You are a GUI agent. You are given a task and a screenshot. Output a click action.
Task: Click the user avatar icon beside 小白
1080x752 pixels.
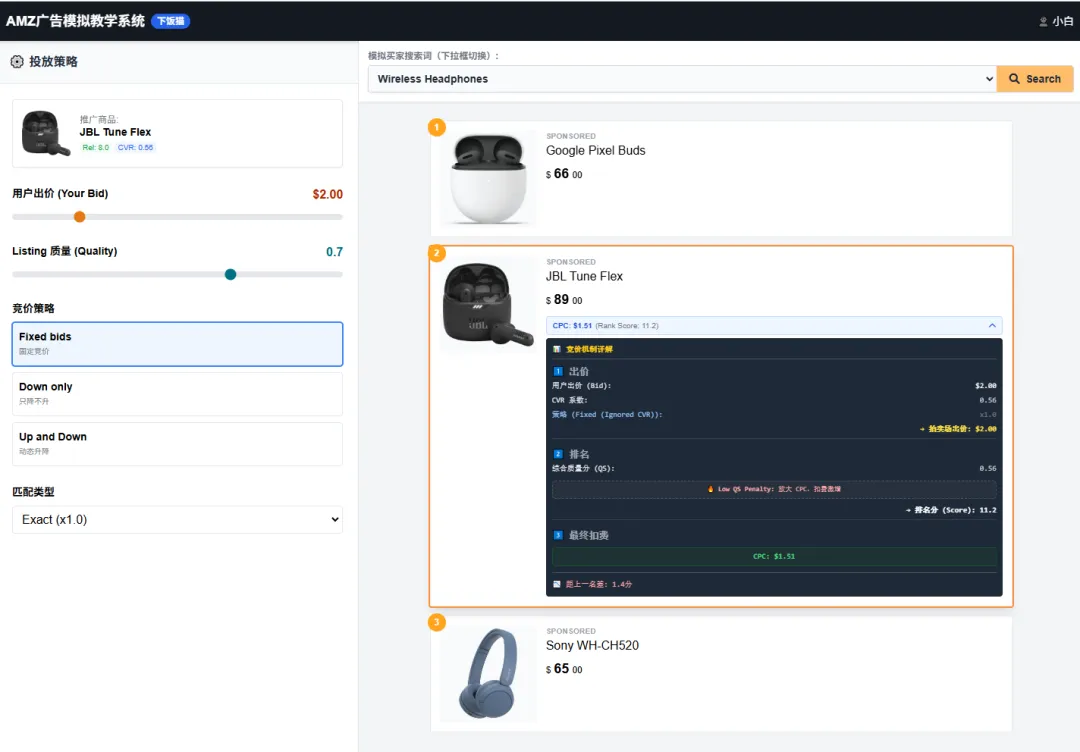click(x=1043, y=21)
